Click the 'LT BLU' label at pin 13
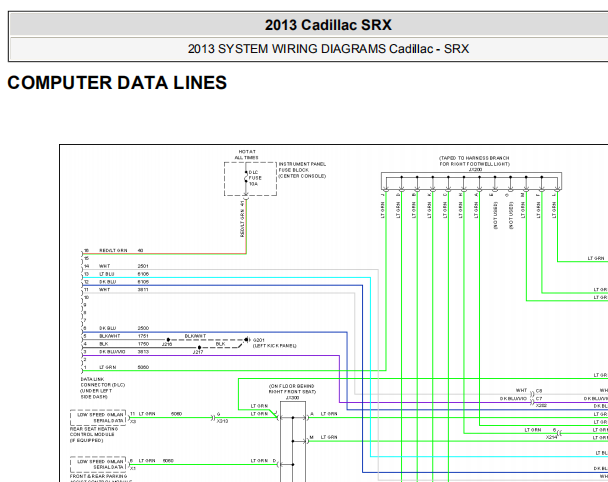 click(107, 274)
